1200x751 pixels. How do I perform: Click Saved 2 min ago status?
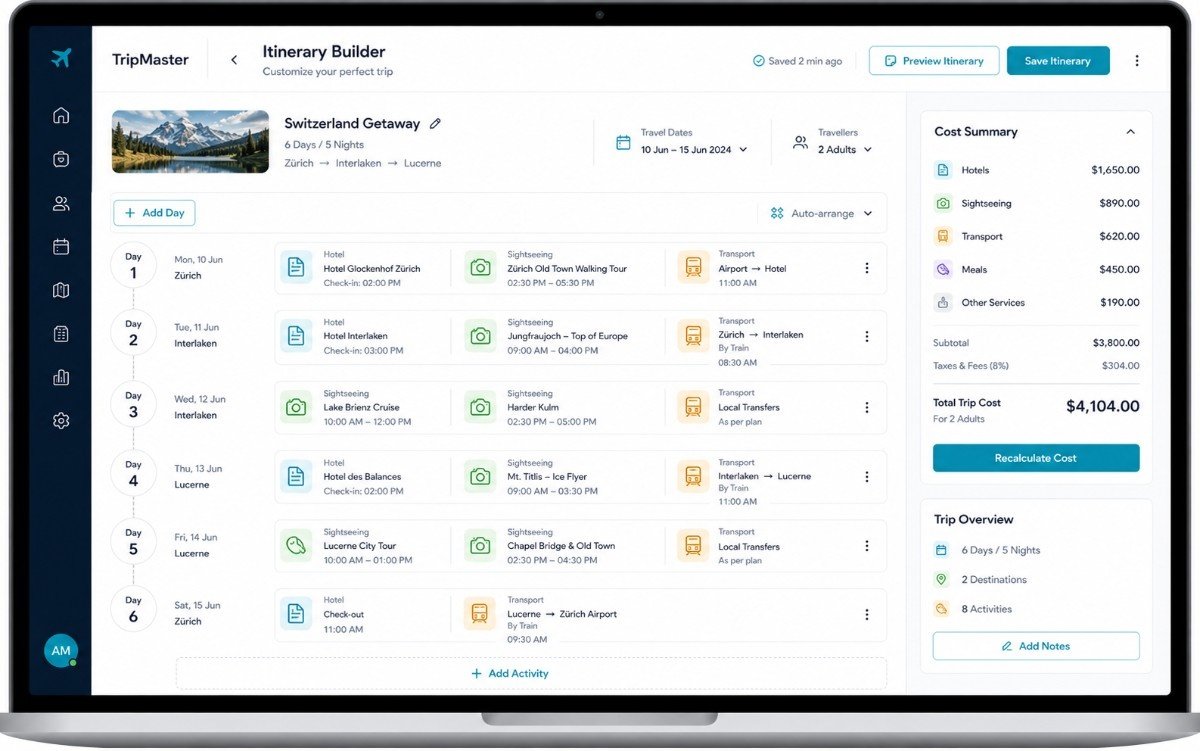[x=797, y=61]
